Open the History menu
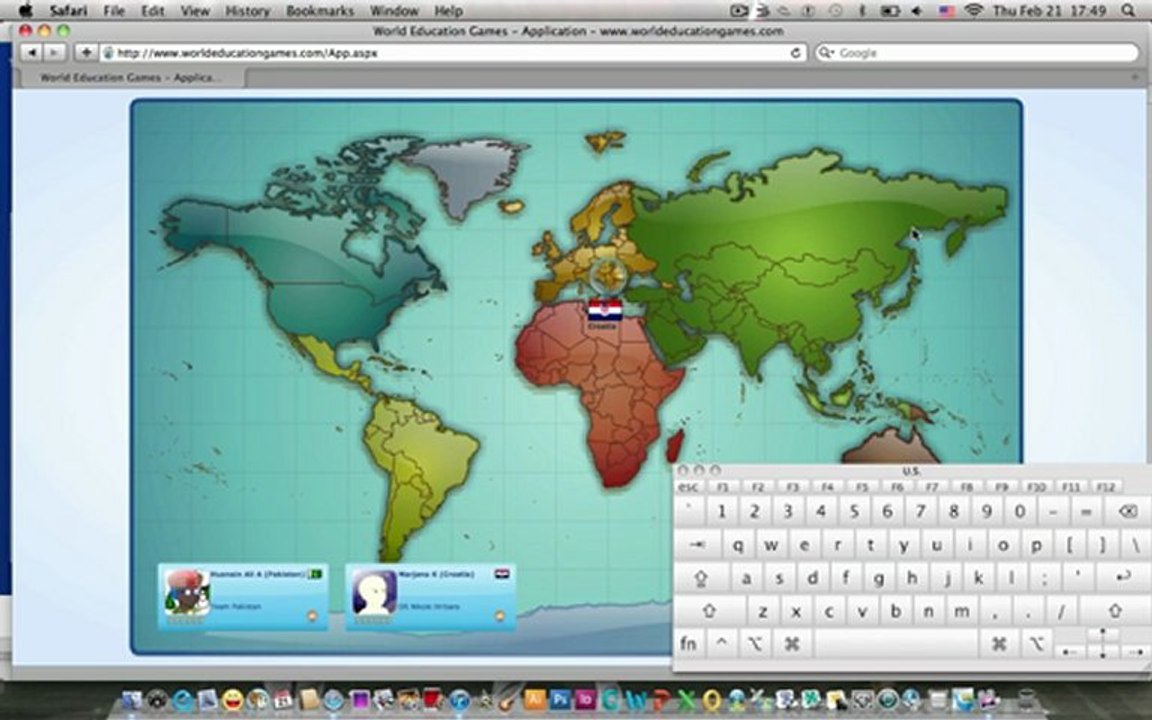Viewport: 1152px width, 720px height. click(247, 11)
